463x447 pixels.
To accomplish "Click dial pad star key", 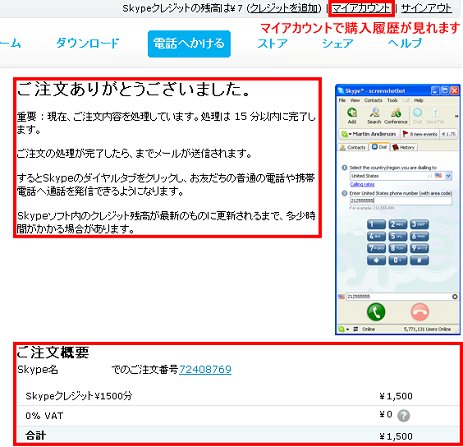I will tap(376, 260).
